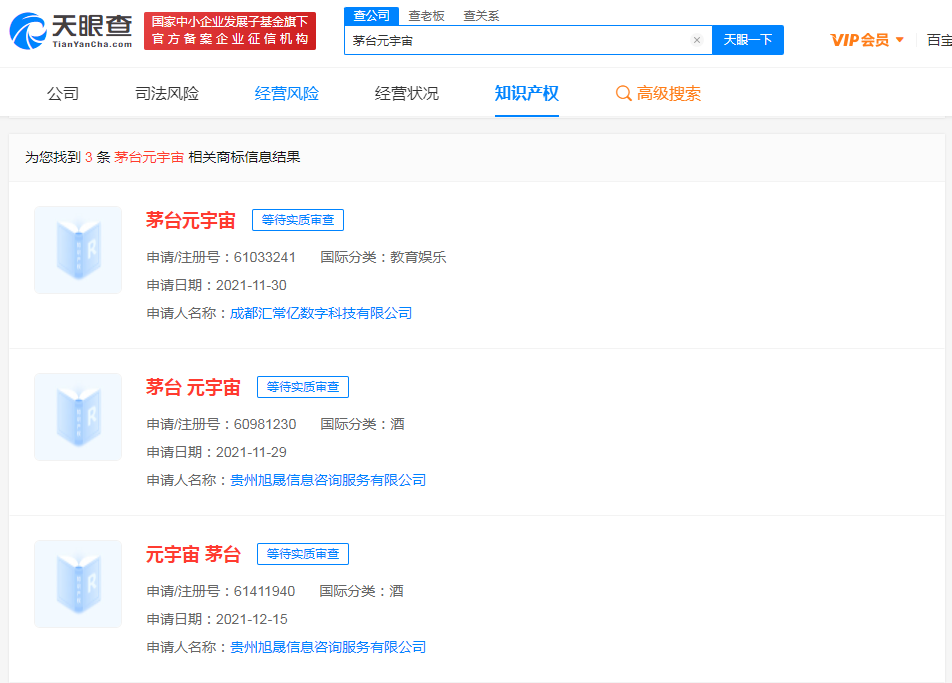Open the 元宇宙 茅台 trademark image
The height and width of the screenshot is (683, 952).
[x=78, y=584]
